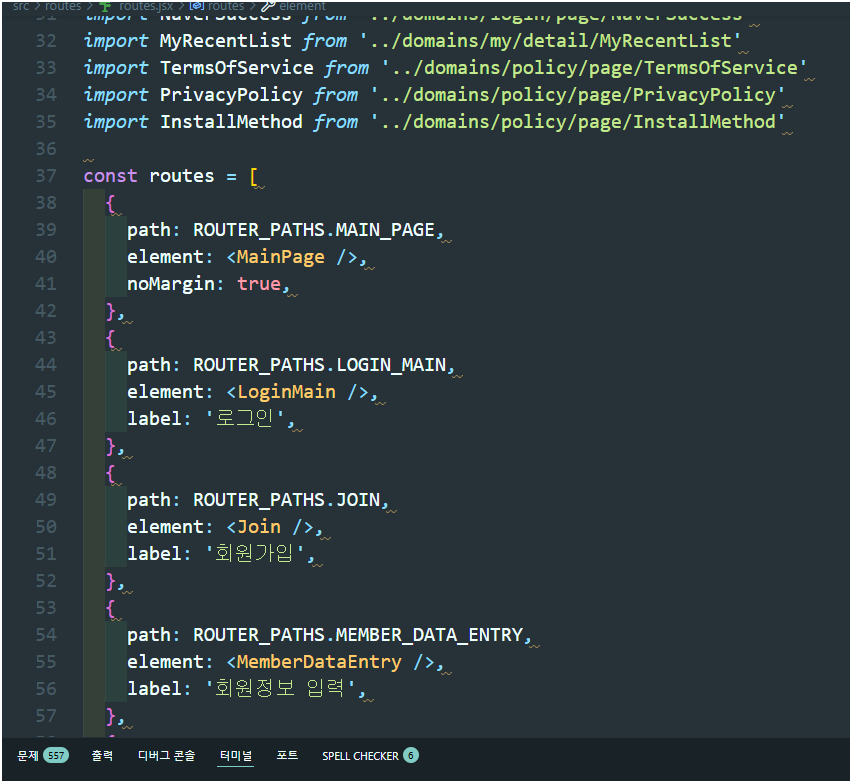Click the routes symbol breadcrumb after routes.jsx

point(226,6)
